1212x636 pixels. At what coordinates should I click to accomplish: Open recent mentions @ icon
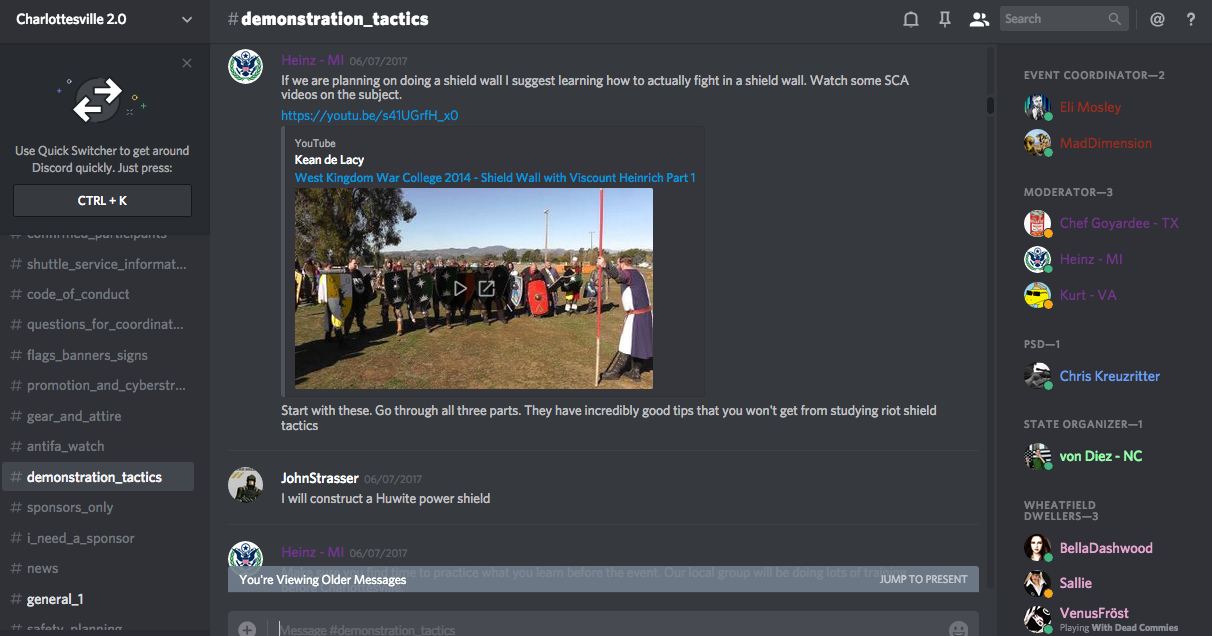pos(1157,19)
